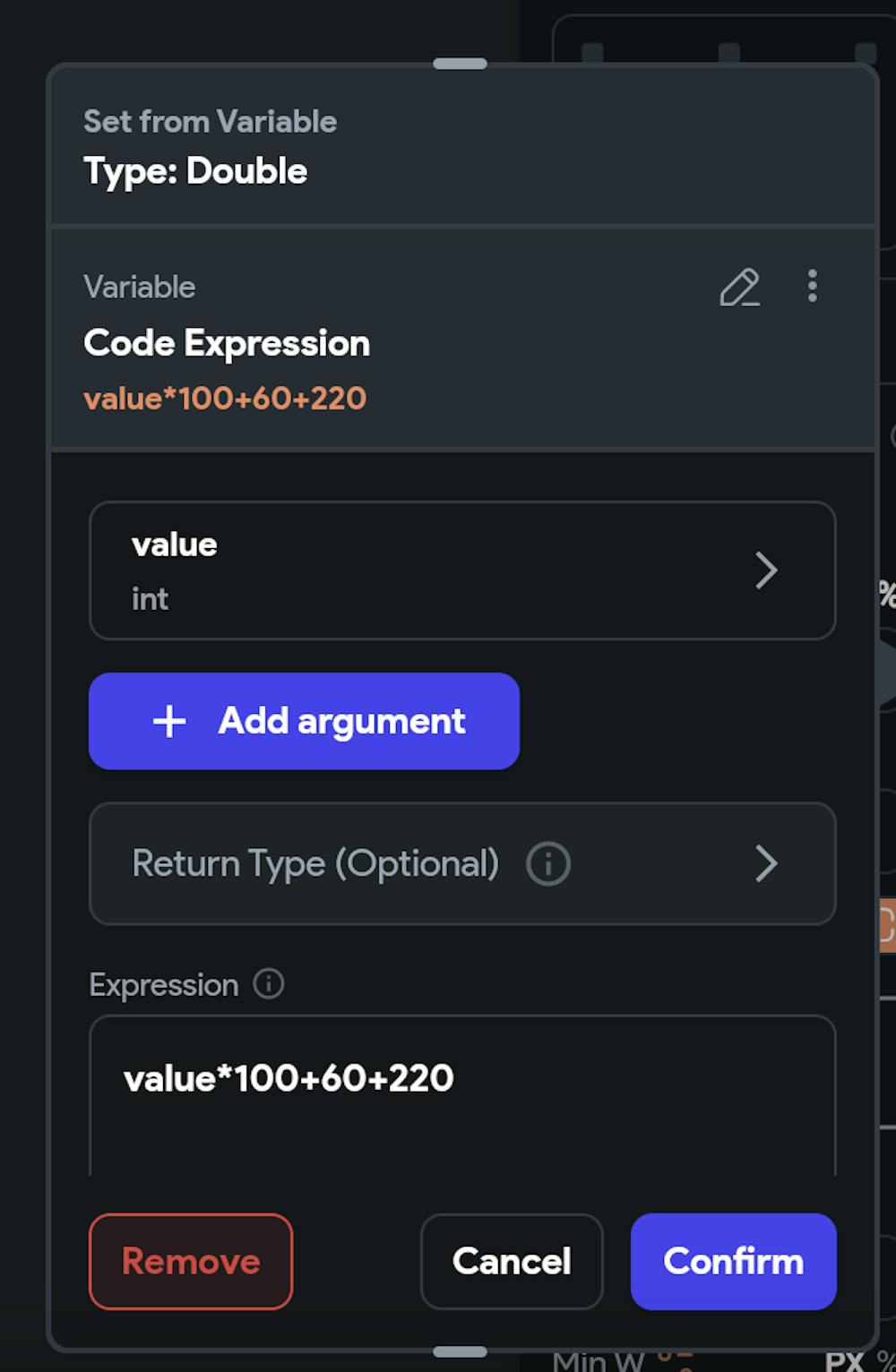Grab the top panel drag handle

pyautogui.click(x=460, y=64)
